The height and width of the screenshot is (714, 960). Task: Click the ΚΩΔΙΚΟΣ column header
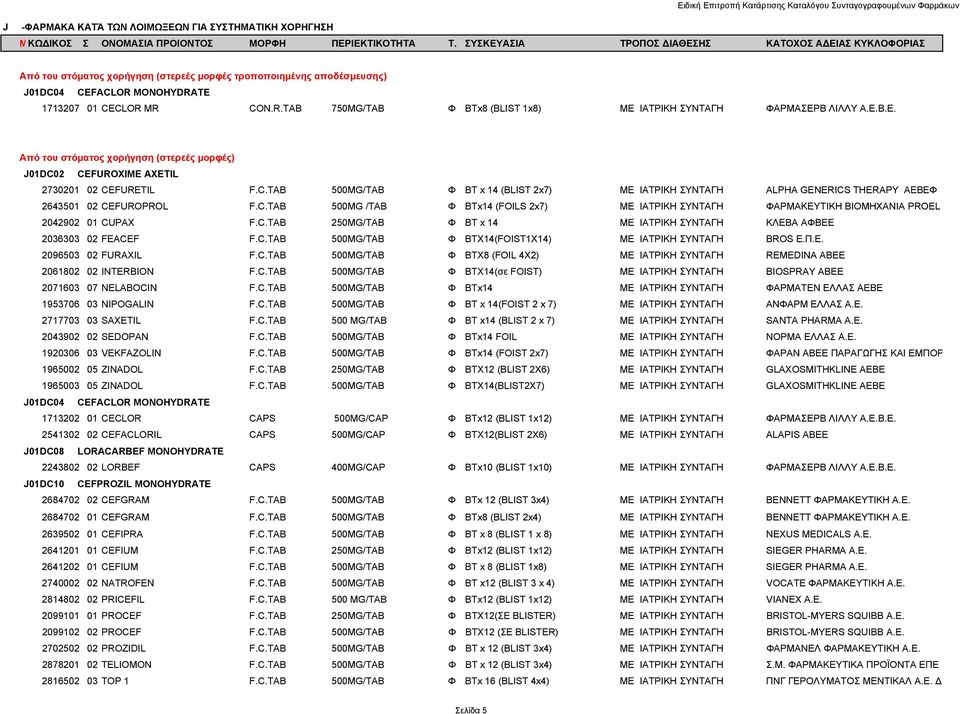tap(50, 43)
